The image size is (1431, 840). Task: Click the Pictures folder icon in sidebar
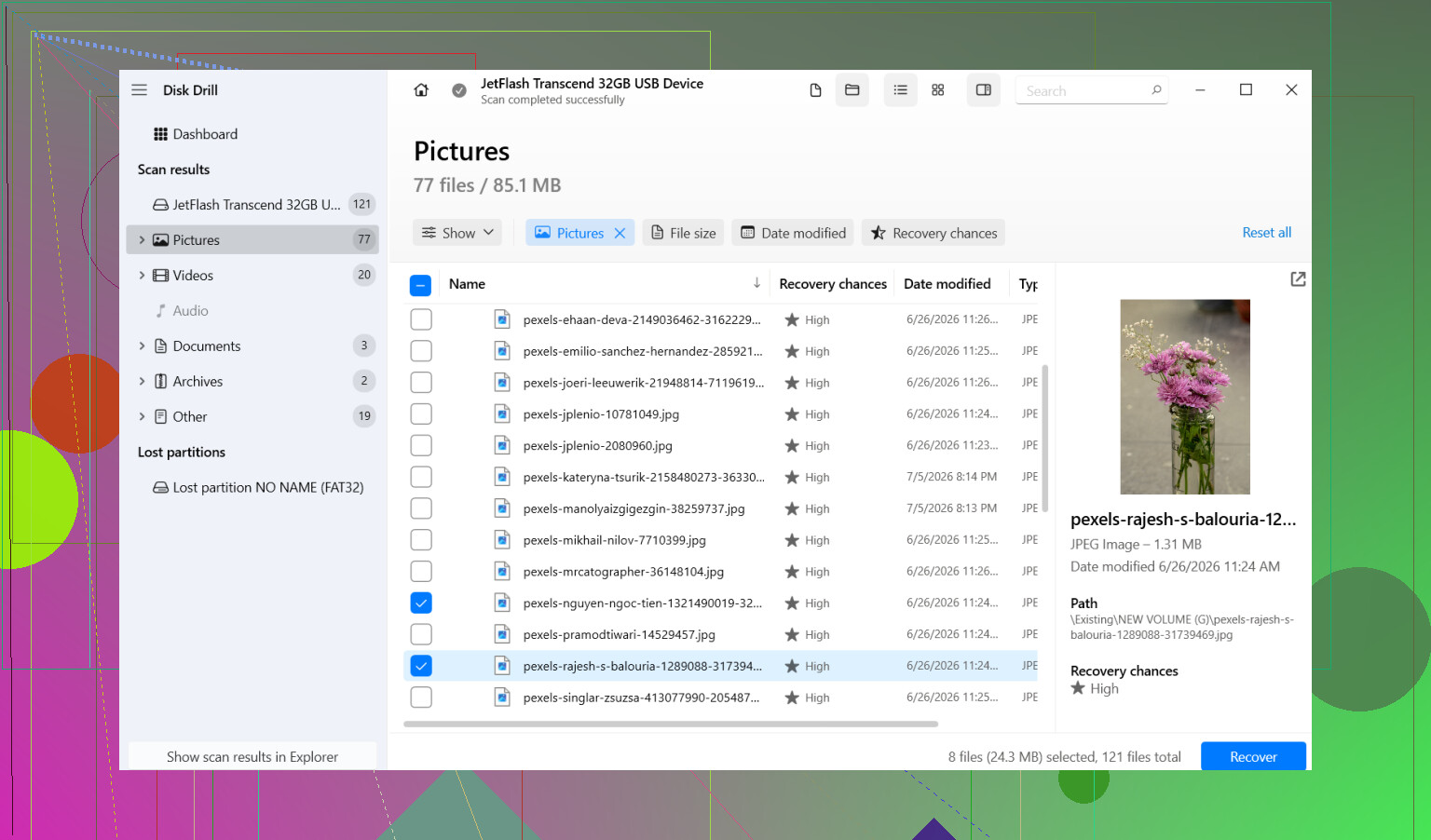tap(160, 240)
